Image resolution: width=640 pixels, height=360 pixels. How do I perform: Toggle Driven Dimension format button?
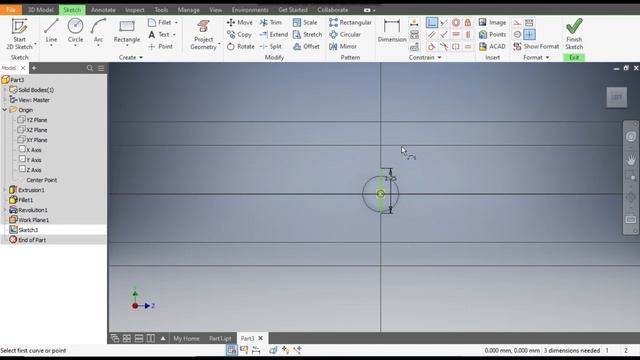tap(529, 22)
